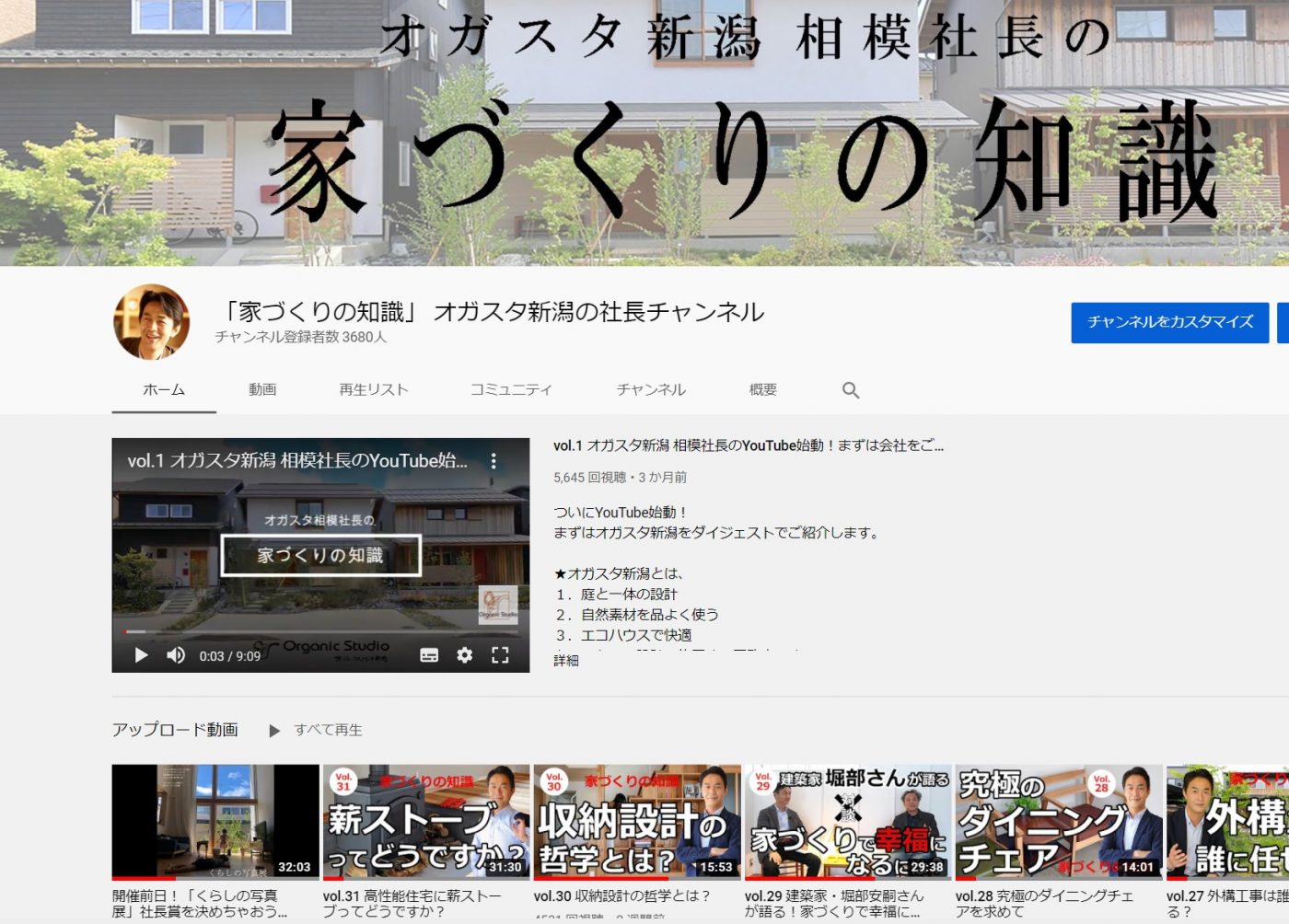The height and width of the screenshot is (924, 1289).
Task: Open the vol.30 収納設計 thumbnail
Action: (x=637, y=822)
